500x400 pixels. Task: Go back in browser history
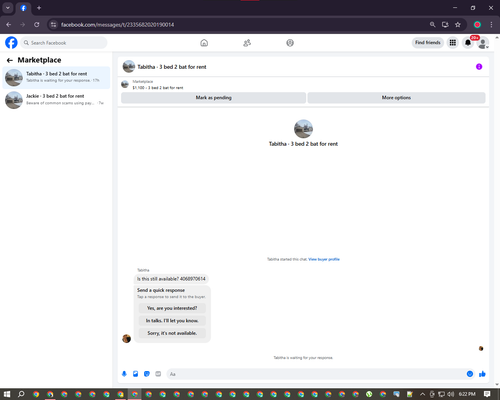pyautogui.click(x=9, y=25)
